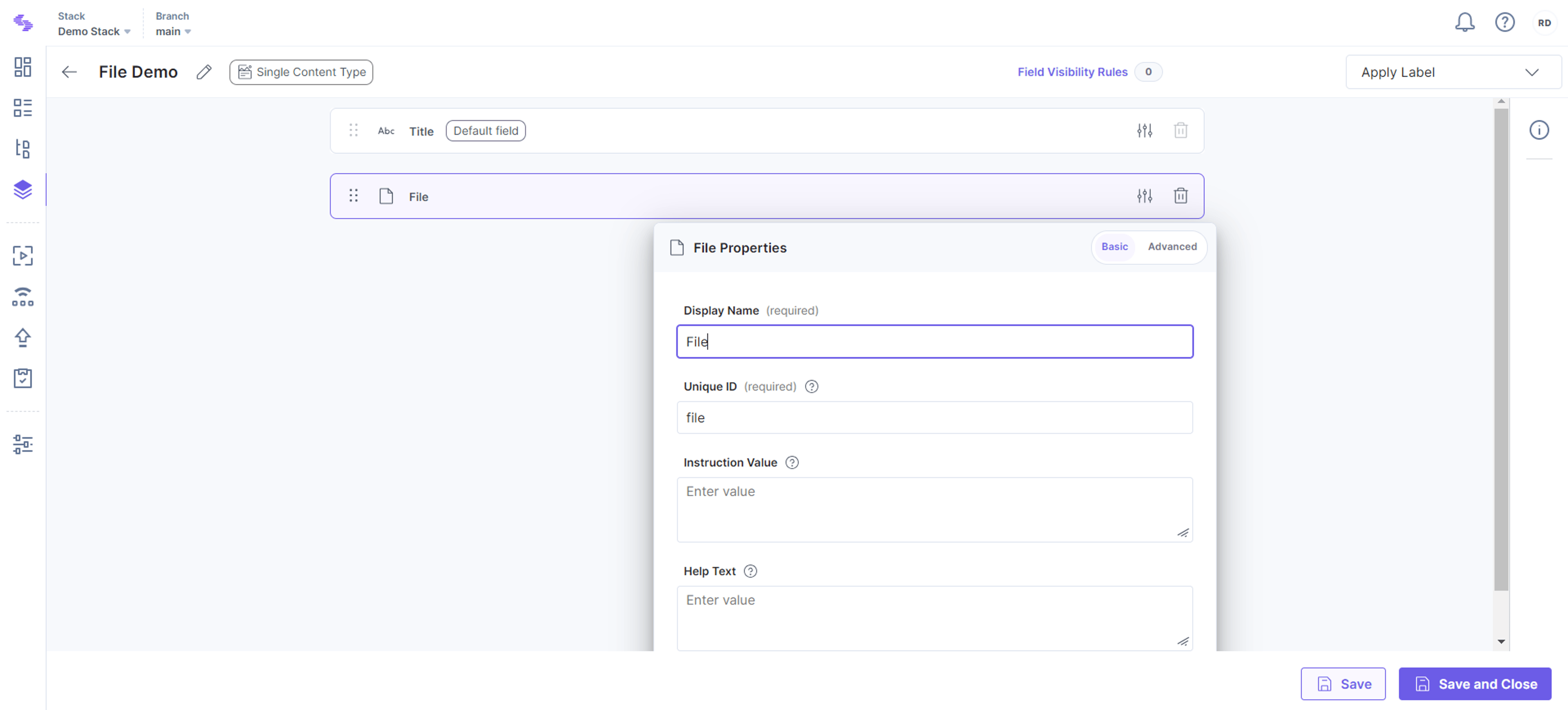
Task: Grab the Title field drag handle
Action: 354,130
